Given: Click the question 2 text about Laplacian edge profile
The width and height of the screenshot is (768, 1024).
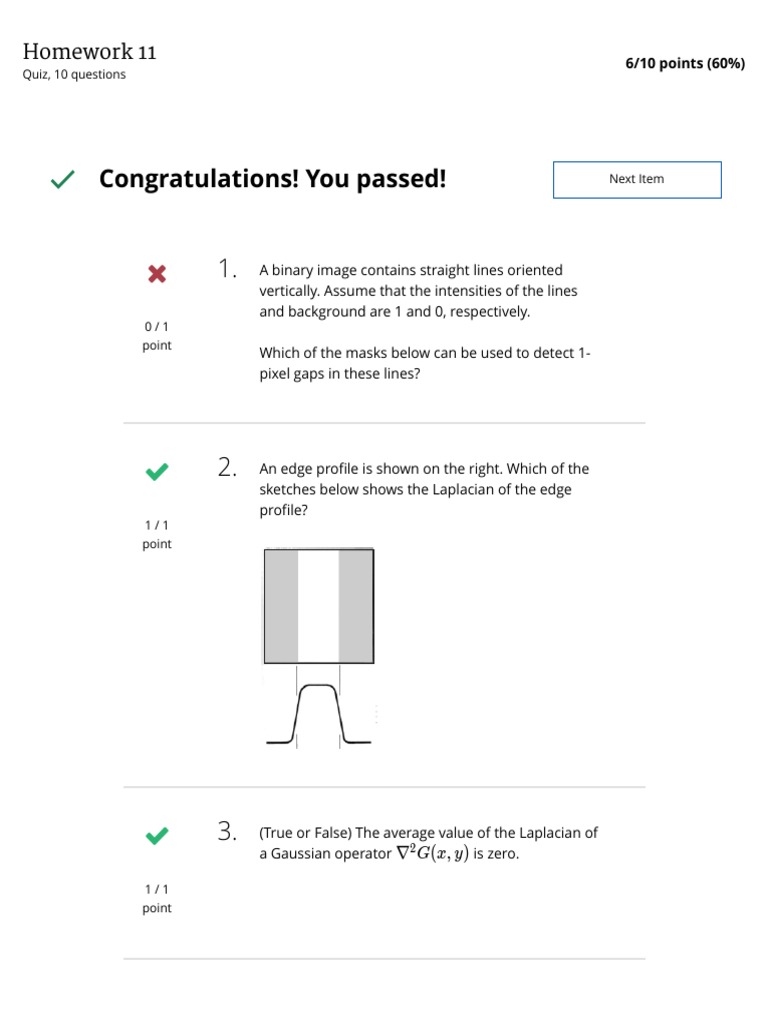Looking at the screenshot, I should (x=423, y=489).
